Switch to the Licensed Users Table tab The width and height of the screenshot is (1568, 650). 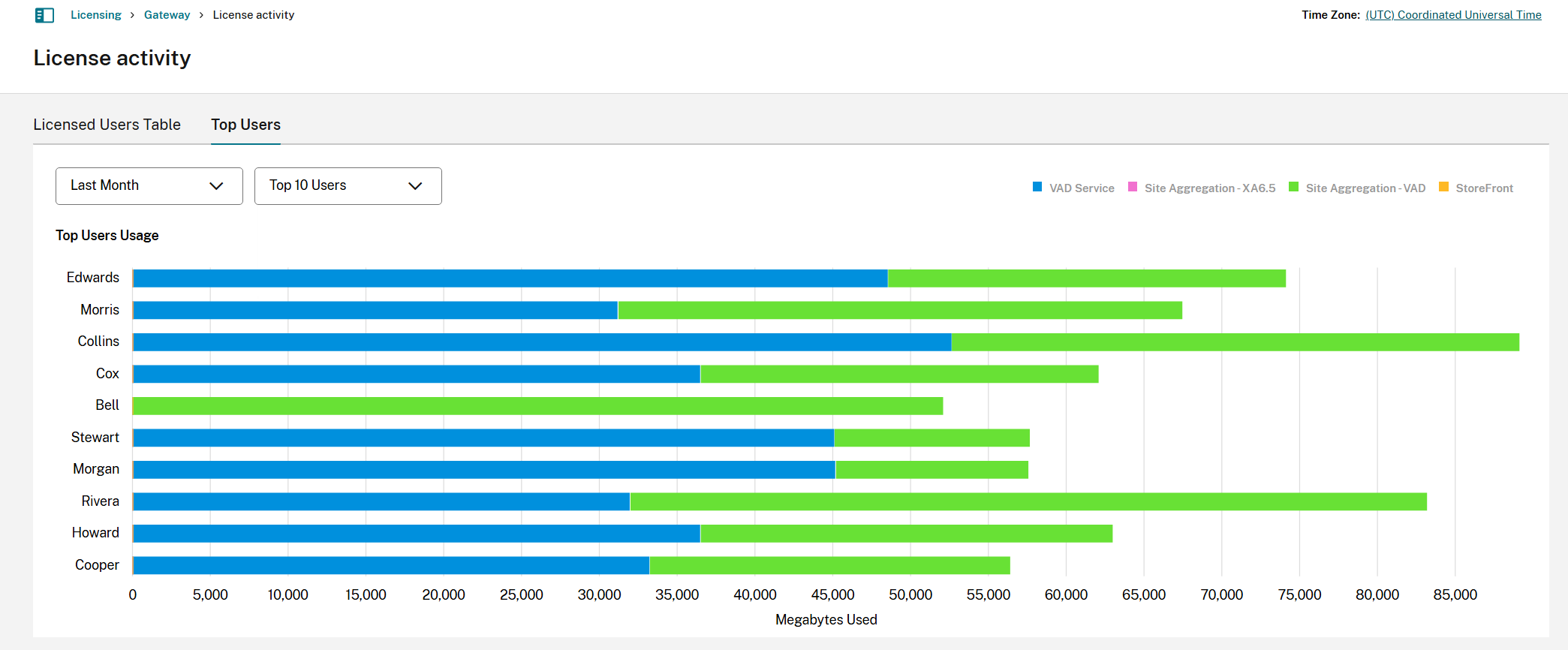[107, 125]
